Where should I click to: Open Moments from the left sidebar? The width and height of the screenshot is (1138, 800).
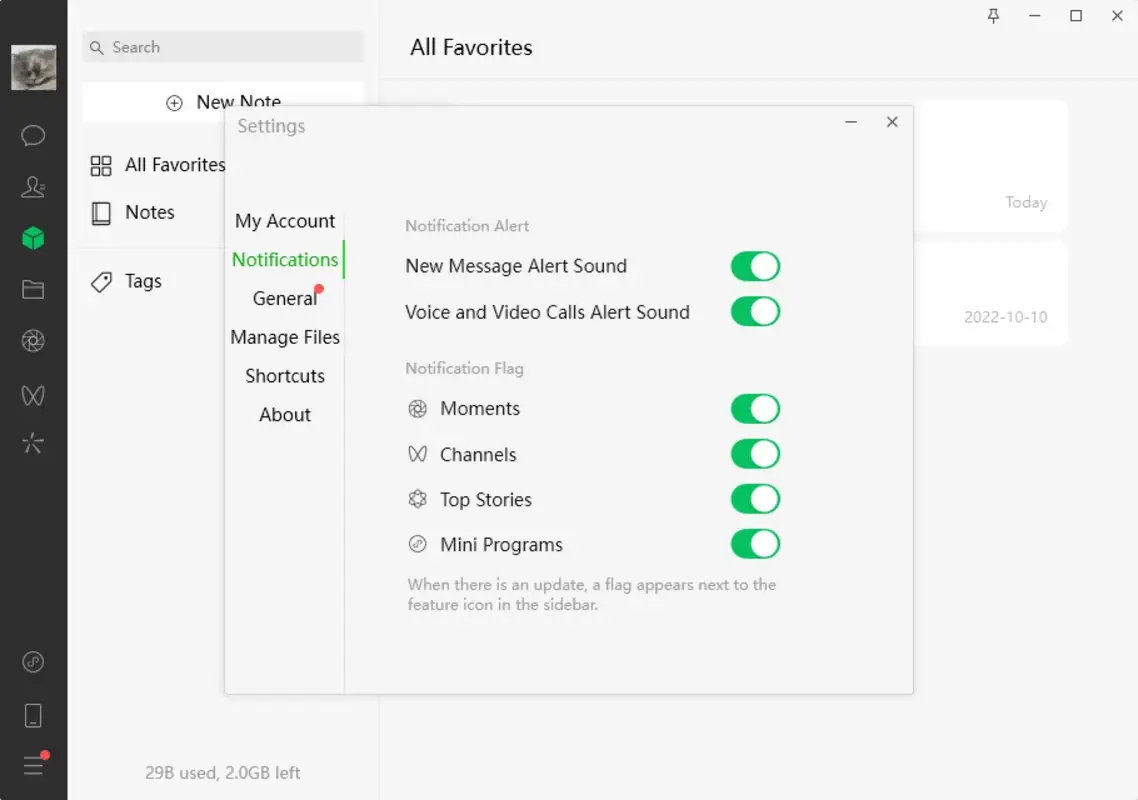pyautogui.click(x=33, y=341)
